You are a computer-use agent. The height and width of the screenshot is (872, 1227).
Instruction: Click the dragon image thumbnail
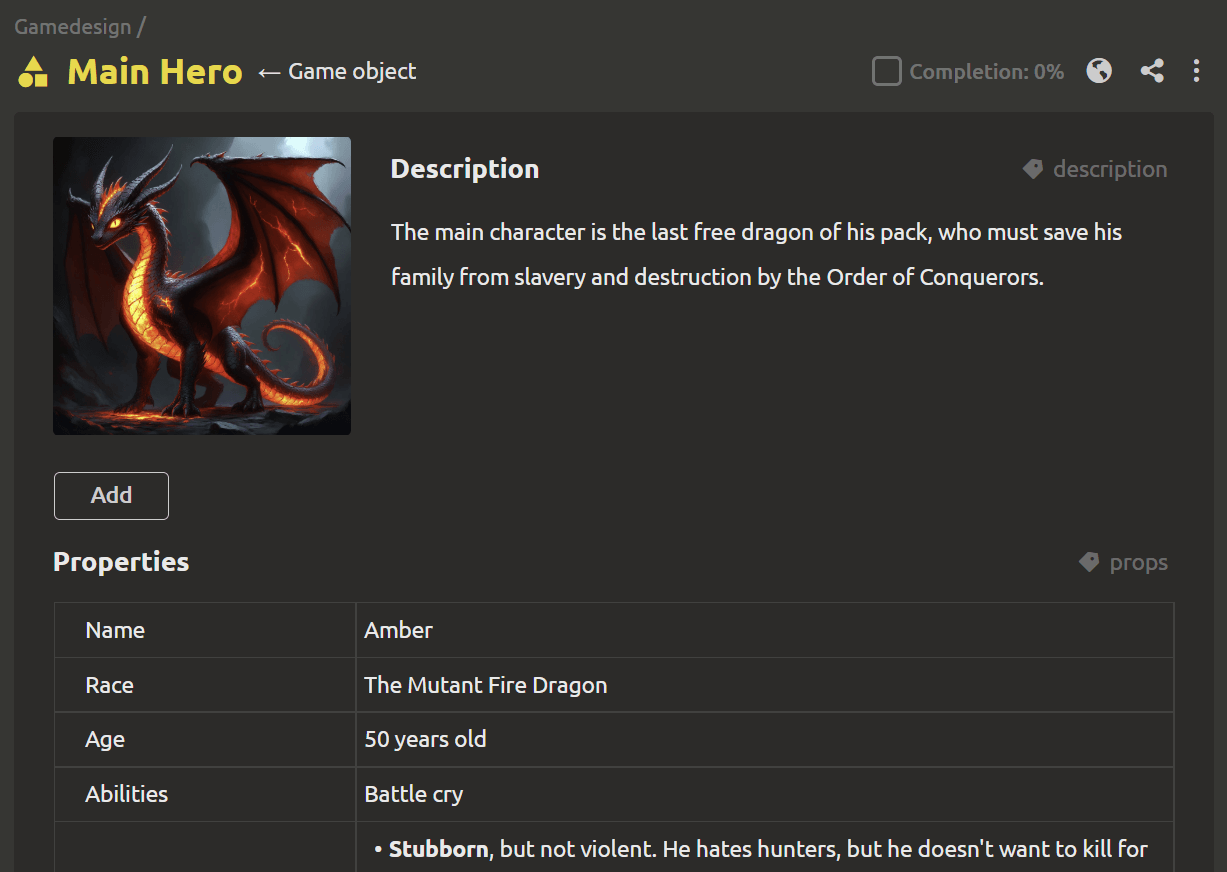[x=202, y=286]
